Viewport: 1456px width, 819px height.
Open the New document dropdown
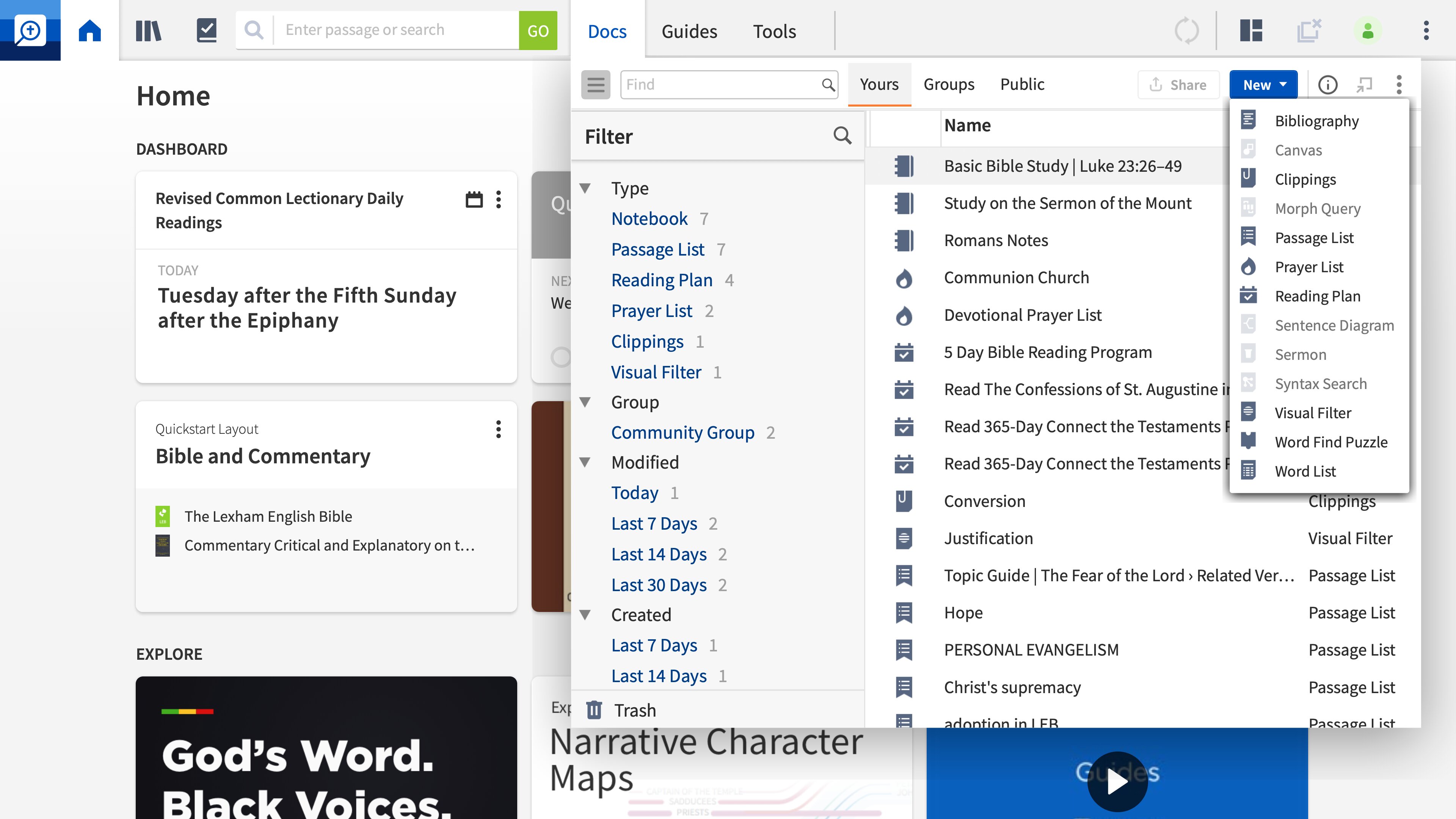pyautogui.click(x=1263, y=85)
